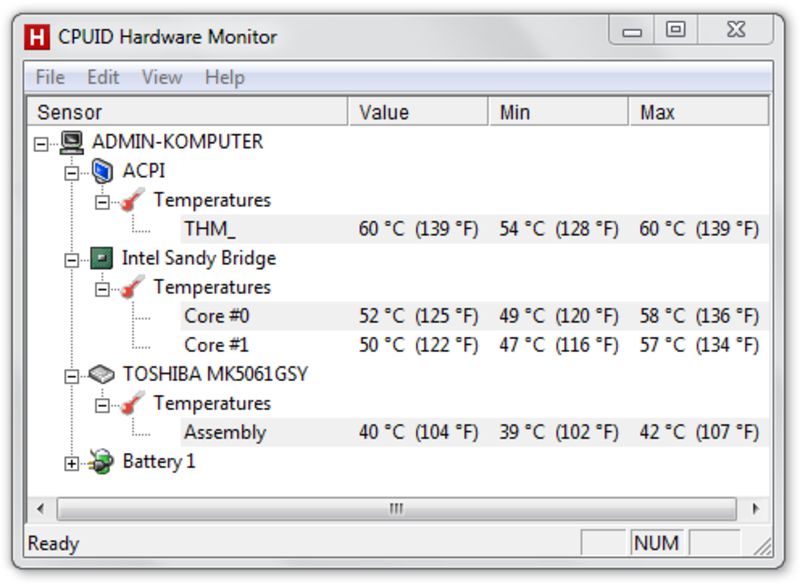The image size is (800, 584).
Task: Click the Battery 1 icon
Action: click(x=101, y=462)
